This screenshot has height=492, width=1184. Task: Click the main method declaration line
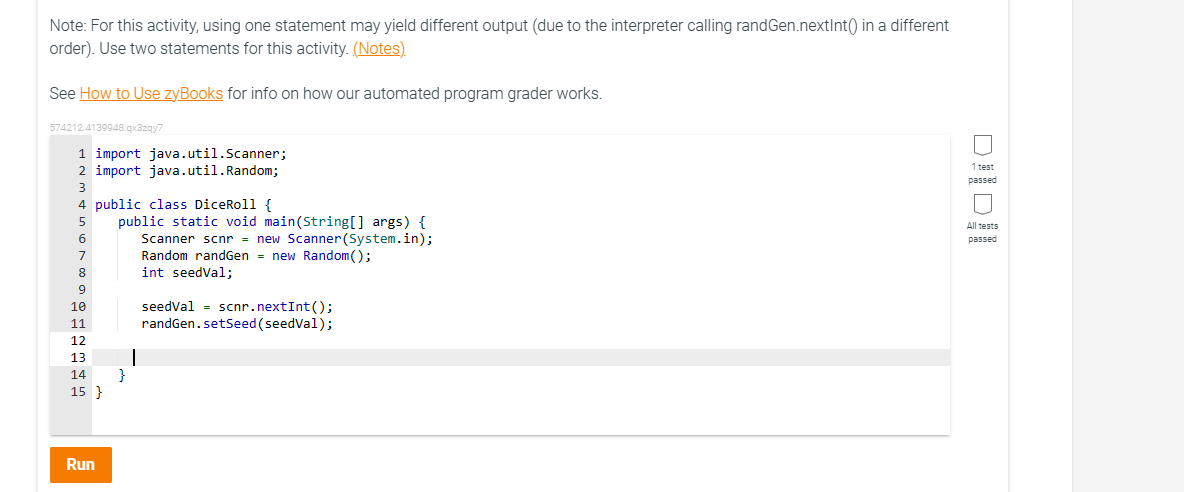[272, 222]
